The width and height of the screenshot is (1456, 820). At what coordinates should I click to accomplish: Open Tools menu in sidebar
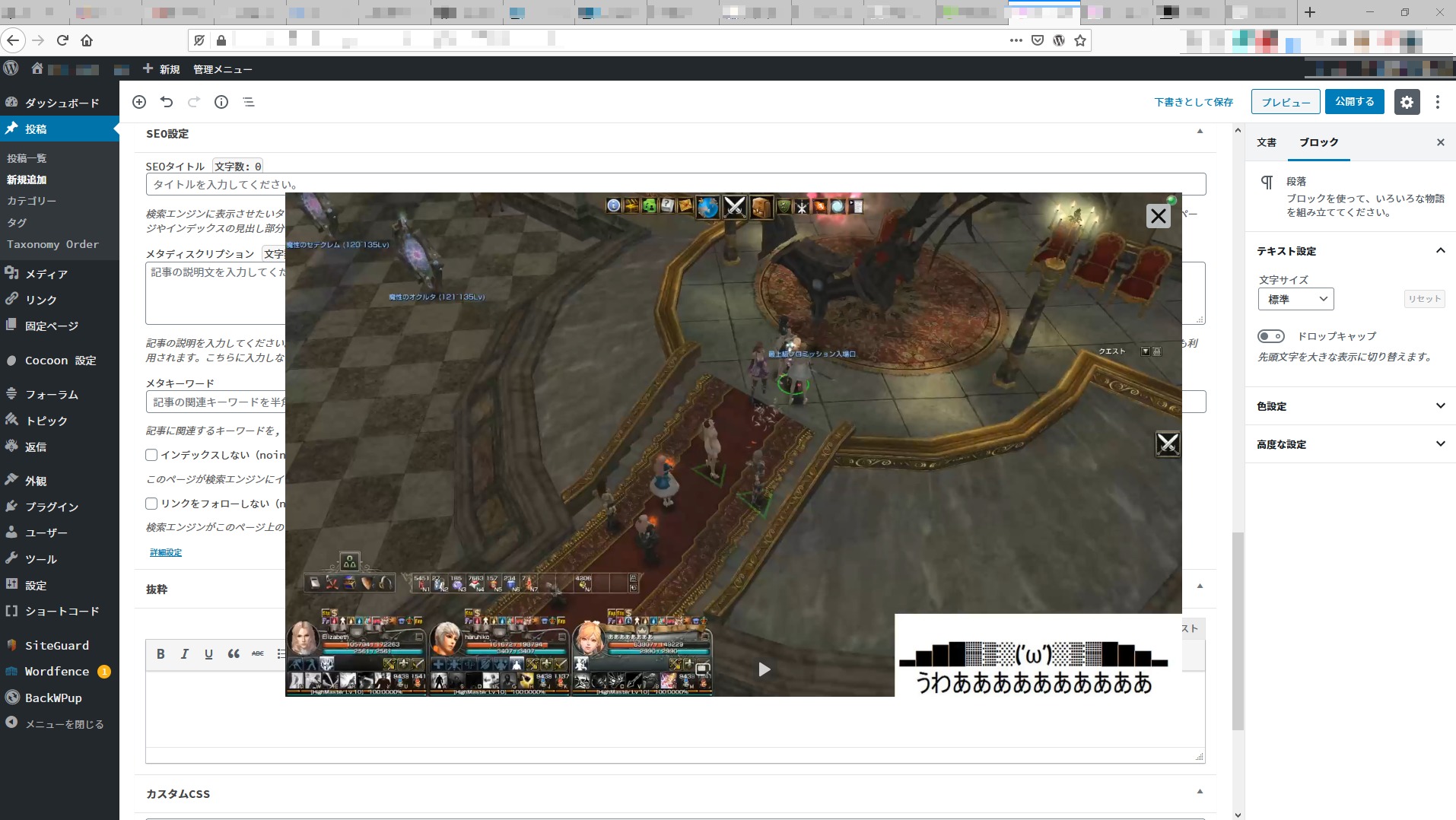click(x=59, y=559)
